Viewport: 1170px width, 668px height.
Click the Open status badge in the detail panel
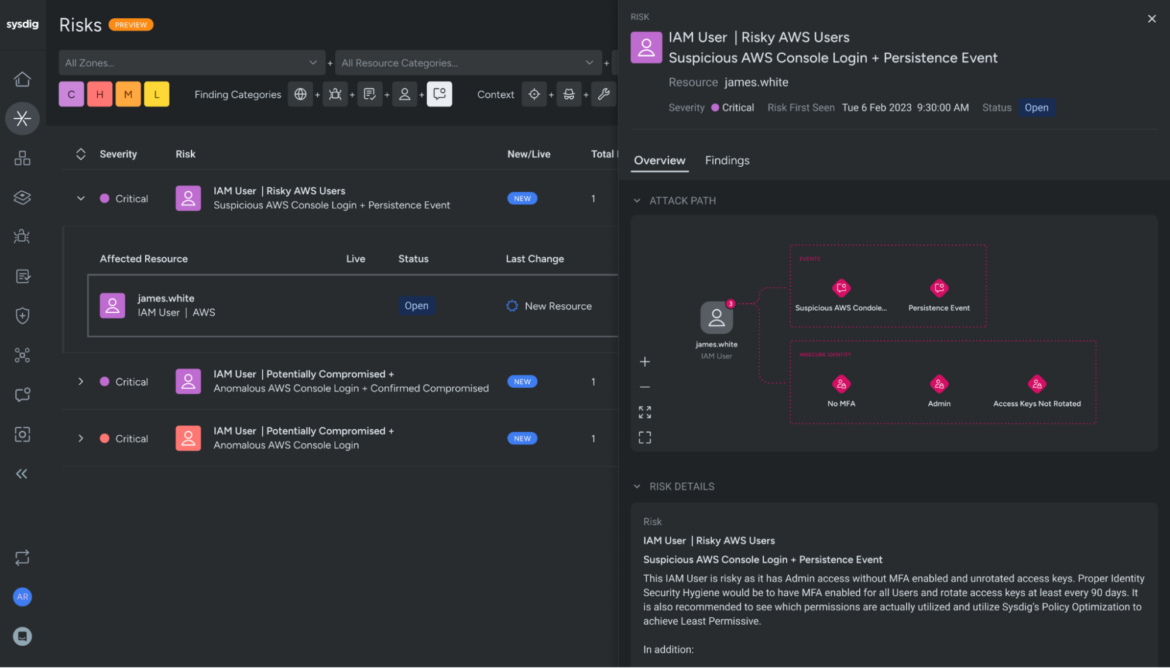tap(1037, 107)
